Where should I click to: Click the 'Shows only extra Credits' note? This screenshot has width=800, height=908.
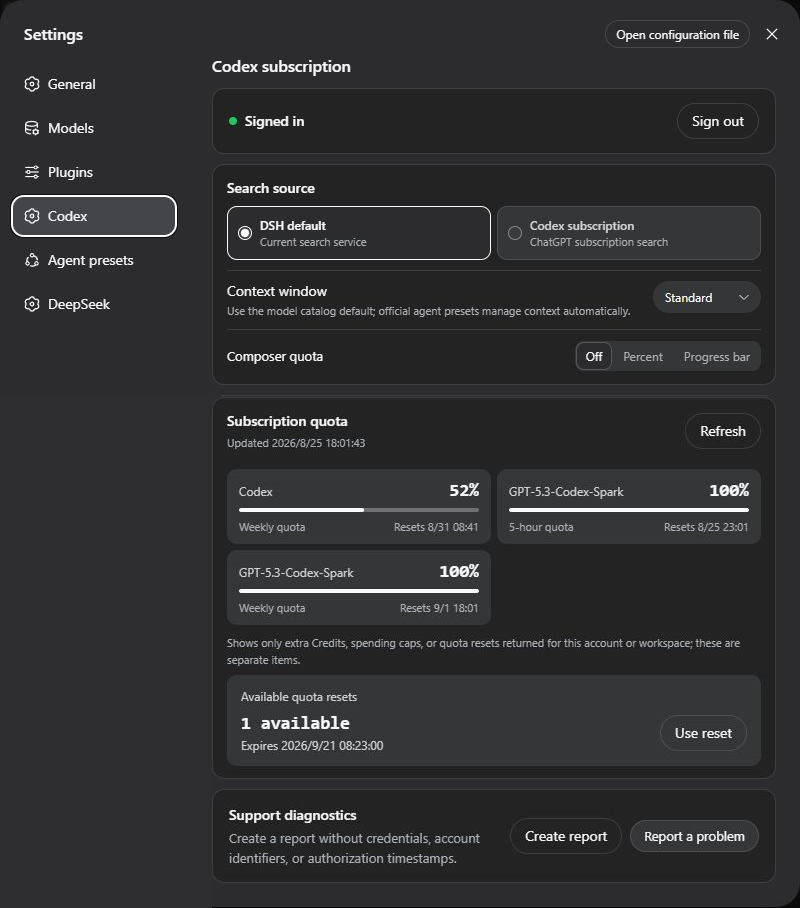(x=483, y=651)
